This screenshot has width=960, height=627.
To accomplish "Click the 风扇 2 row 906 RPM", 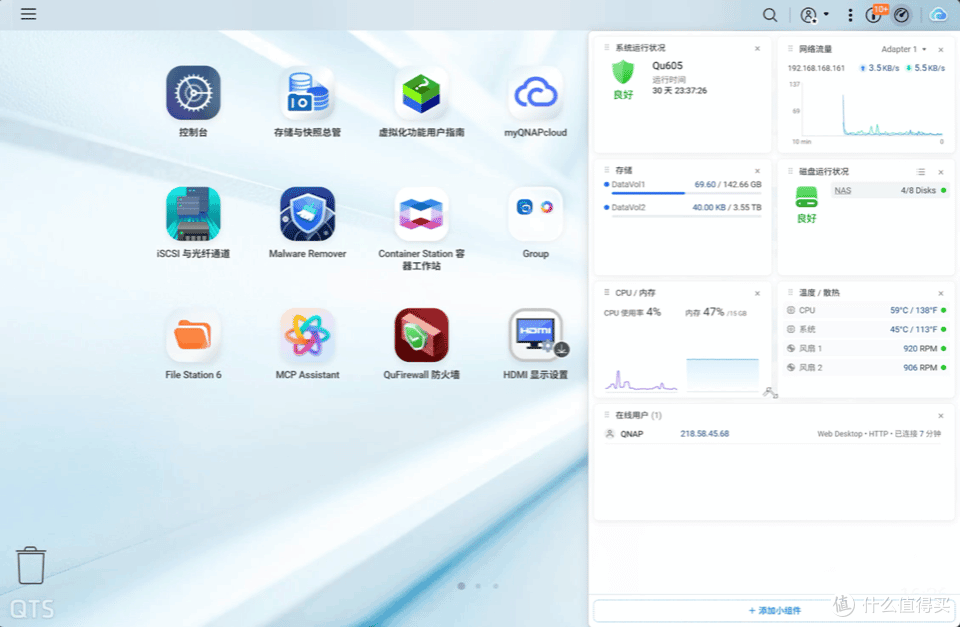I will pyautogui.click(x=866, y=367).
